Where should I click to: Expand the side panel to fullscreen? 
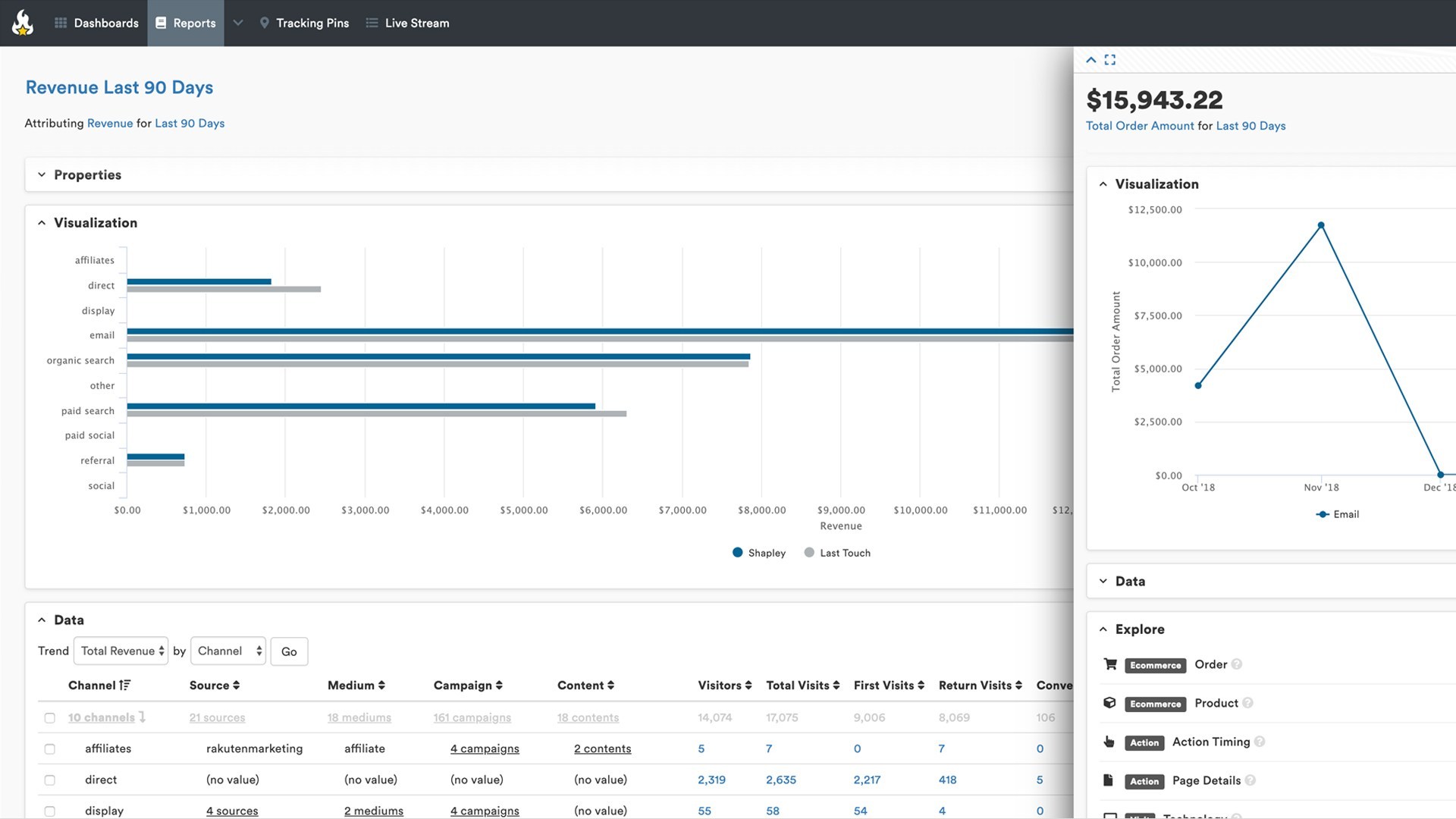coord(1110,60)
